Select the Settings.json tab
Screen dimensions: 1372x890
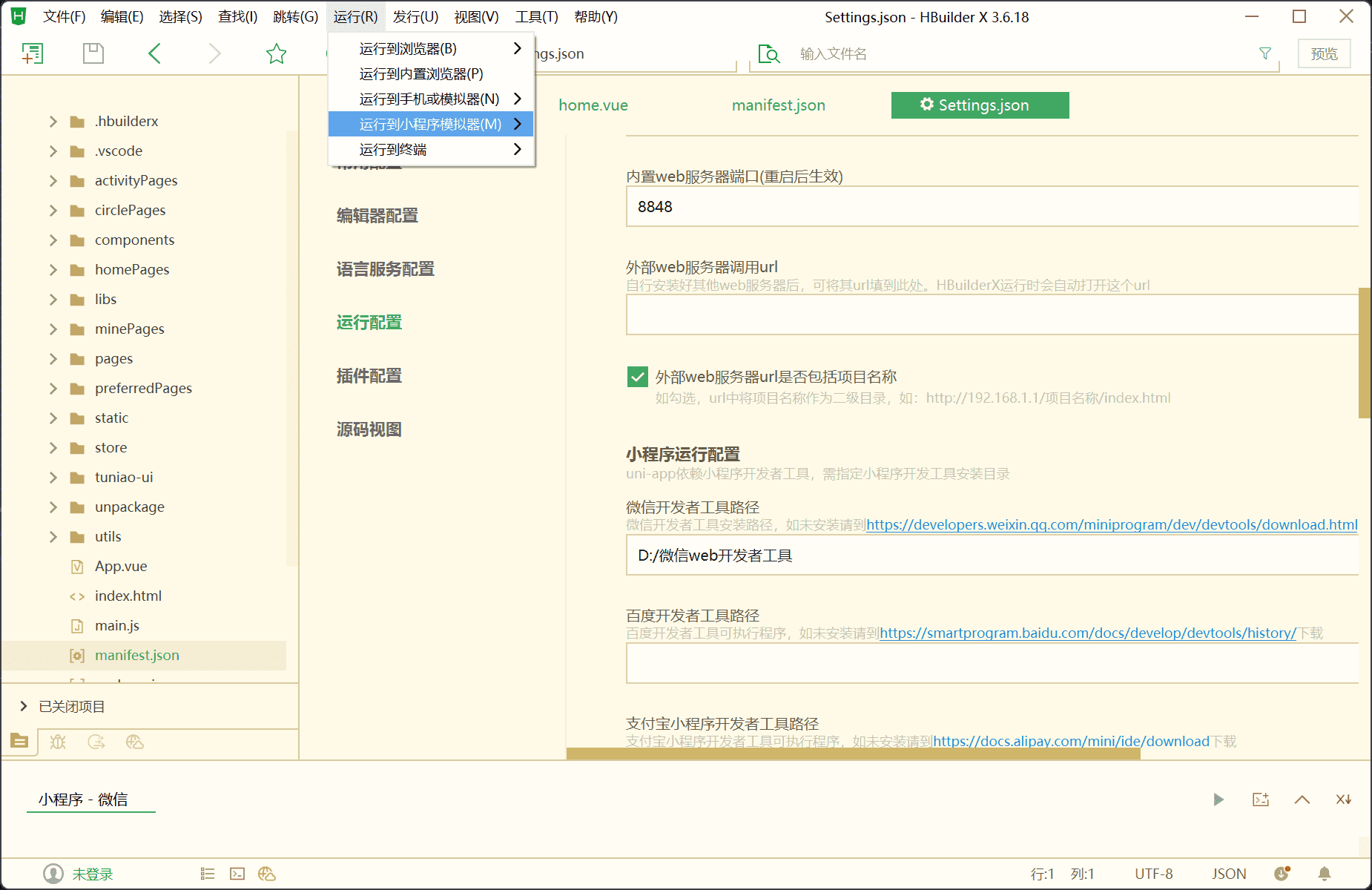[x=980, y=105]
